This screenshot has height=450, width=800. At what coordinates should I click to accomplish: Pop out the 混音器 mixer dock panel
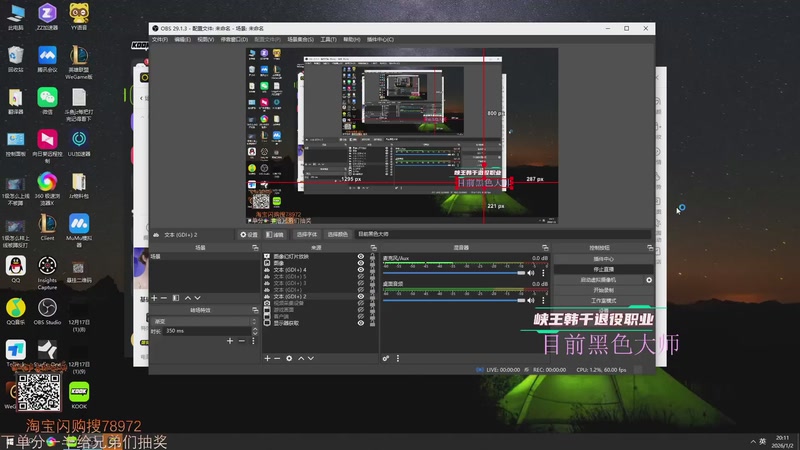pos(545,247)
